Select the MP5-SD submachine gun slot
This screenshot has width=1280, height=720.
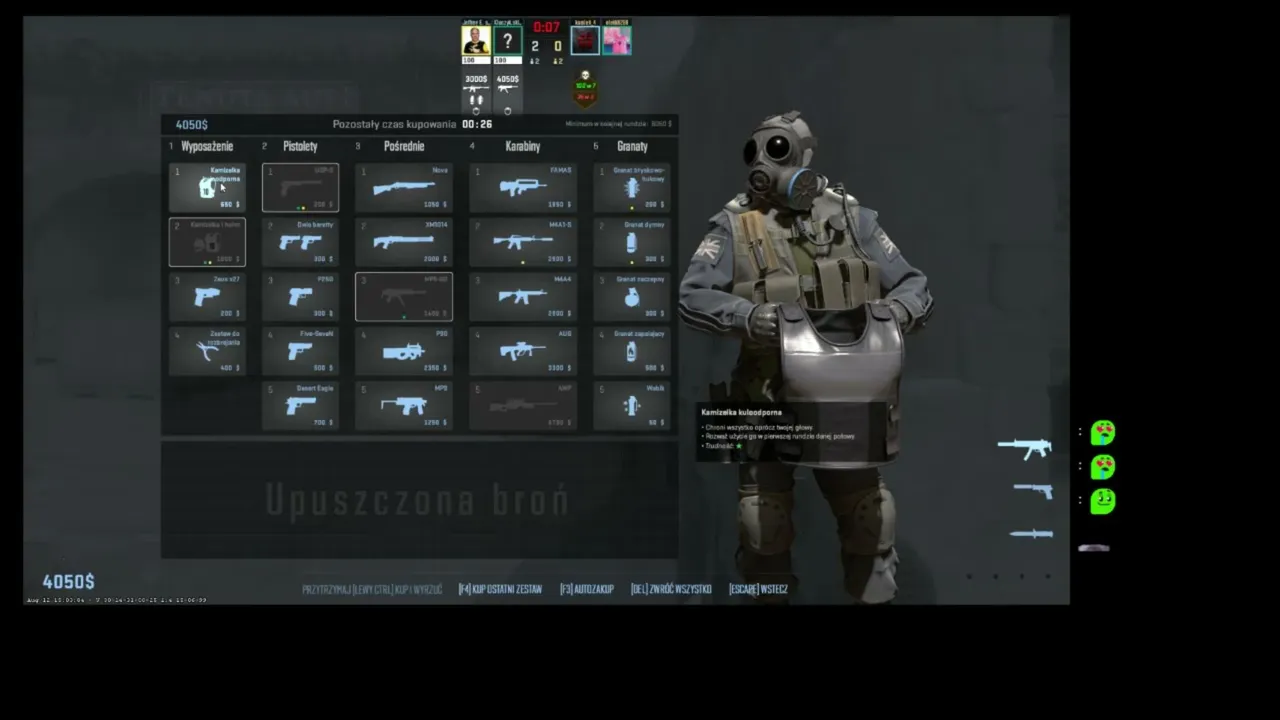coord(404,297)
